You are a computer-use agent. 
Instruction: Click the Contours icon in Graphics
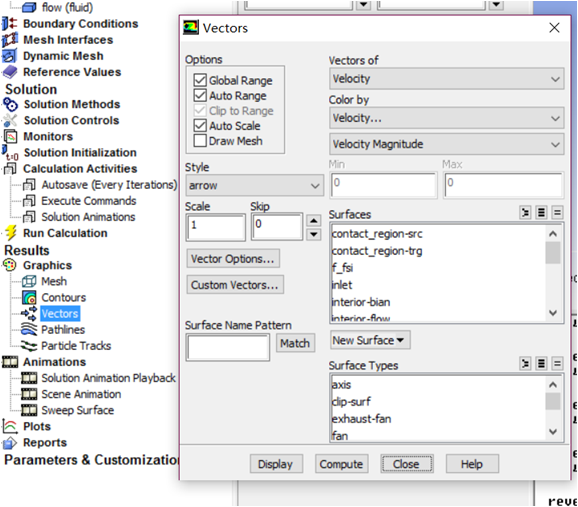(29, 297)
